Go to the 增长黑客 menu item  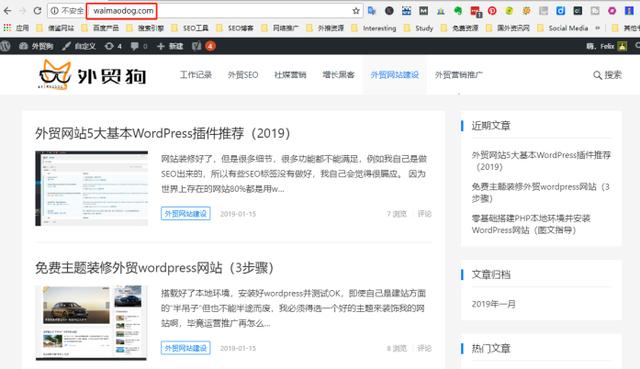(x=338, y=75)
